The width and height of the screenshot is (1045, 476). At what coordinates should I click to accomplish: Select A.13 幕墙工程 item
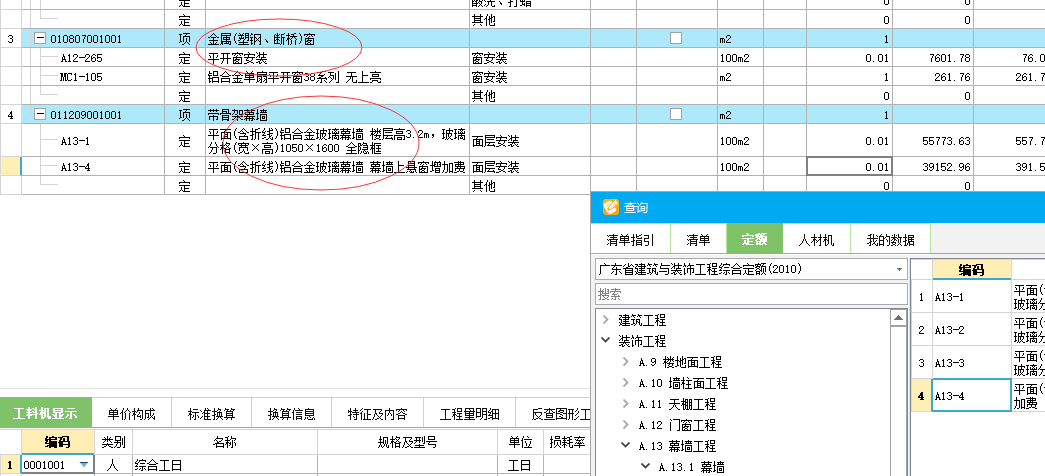[677, 446]
